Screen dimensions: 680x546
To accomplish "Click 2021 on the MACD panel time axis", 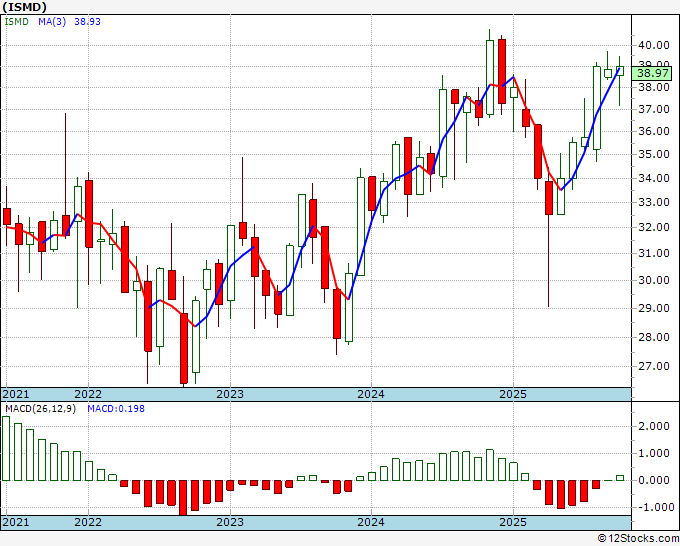I will point(16,522).
